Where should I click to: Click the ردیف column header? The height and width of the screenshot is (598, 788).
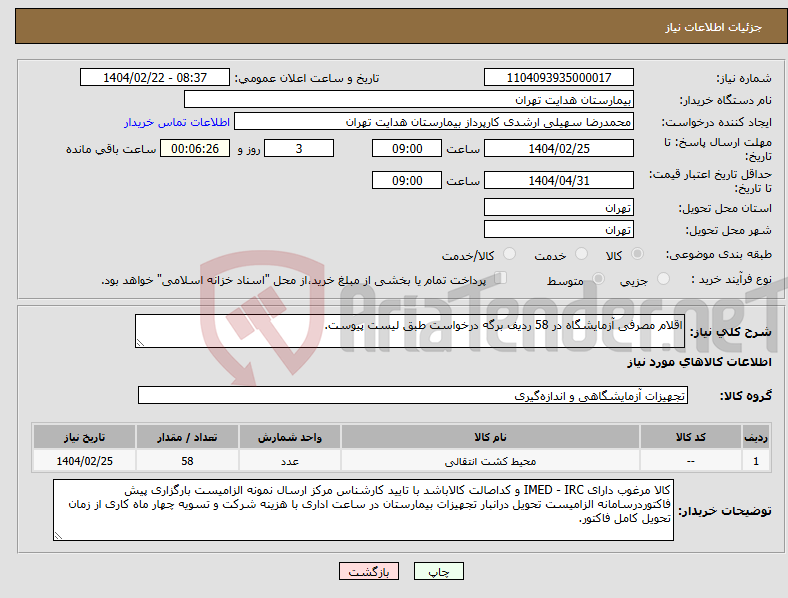(x=756, y=437)
